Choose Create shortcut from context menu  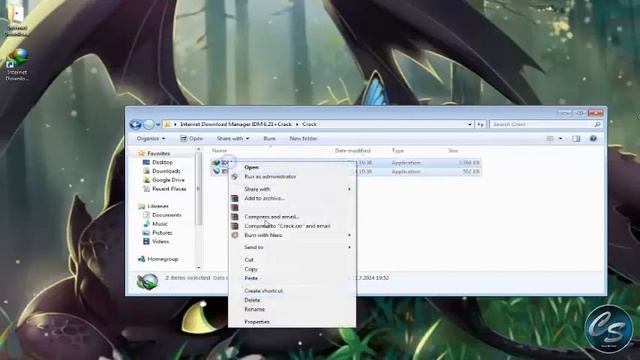pyautogui.click(x=264, y=291)
